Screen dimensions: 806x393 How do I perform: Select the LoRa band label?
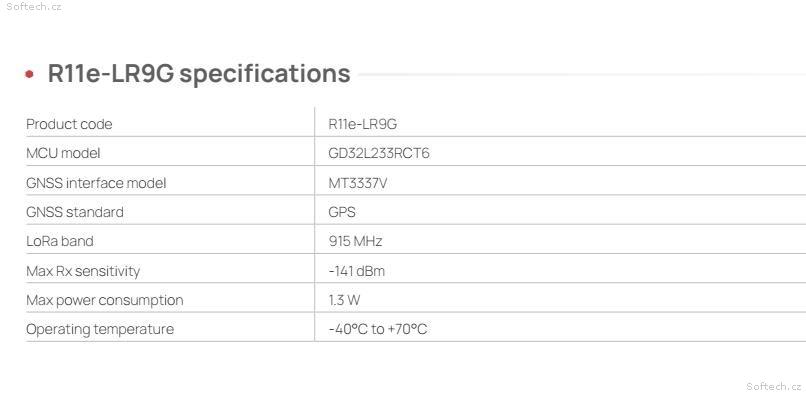tap(60, 241)
